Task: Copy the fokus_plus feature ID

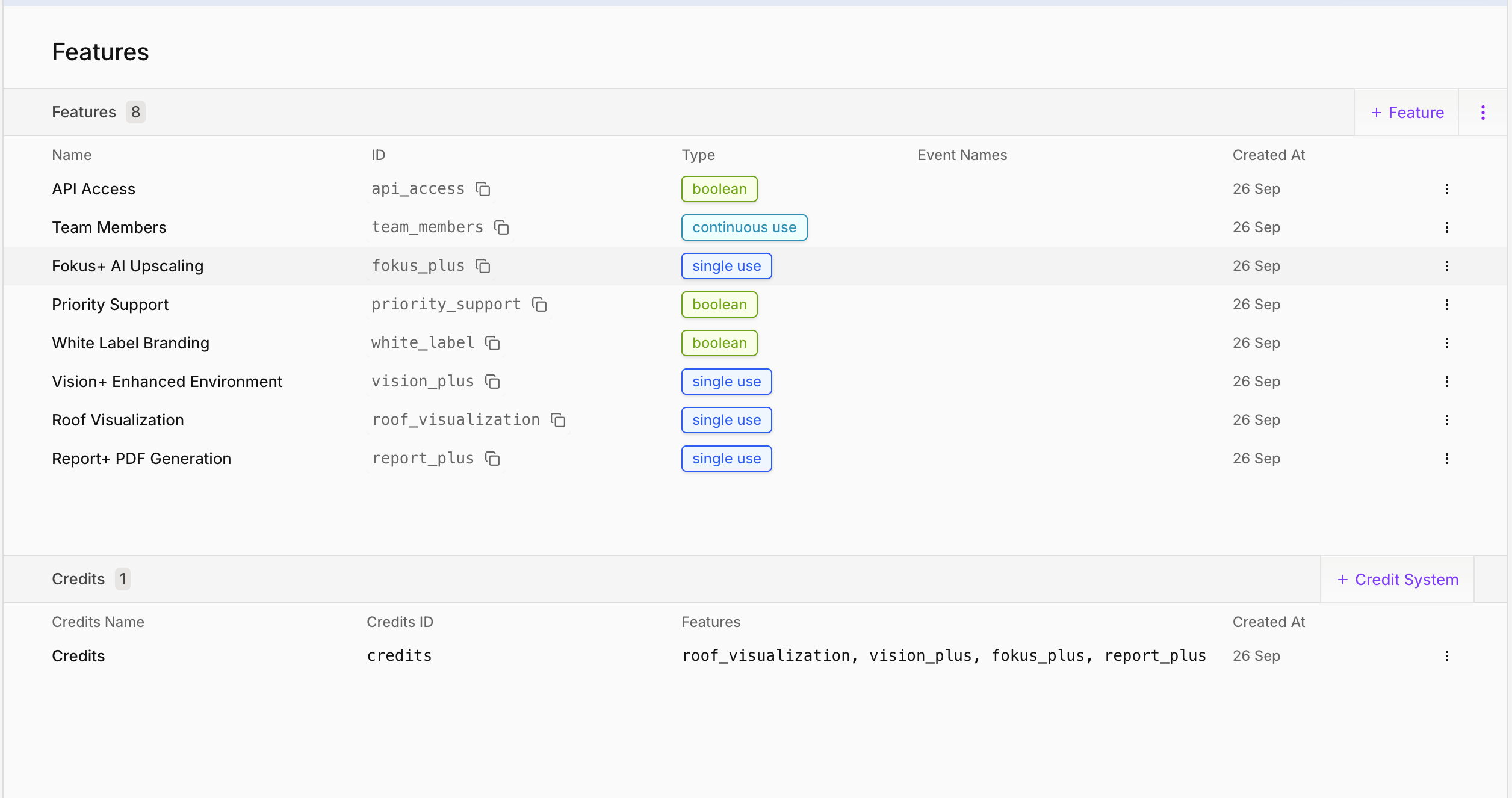Action: [483, 266]
